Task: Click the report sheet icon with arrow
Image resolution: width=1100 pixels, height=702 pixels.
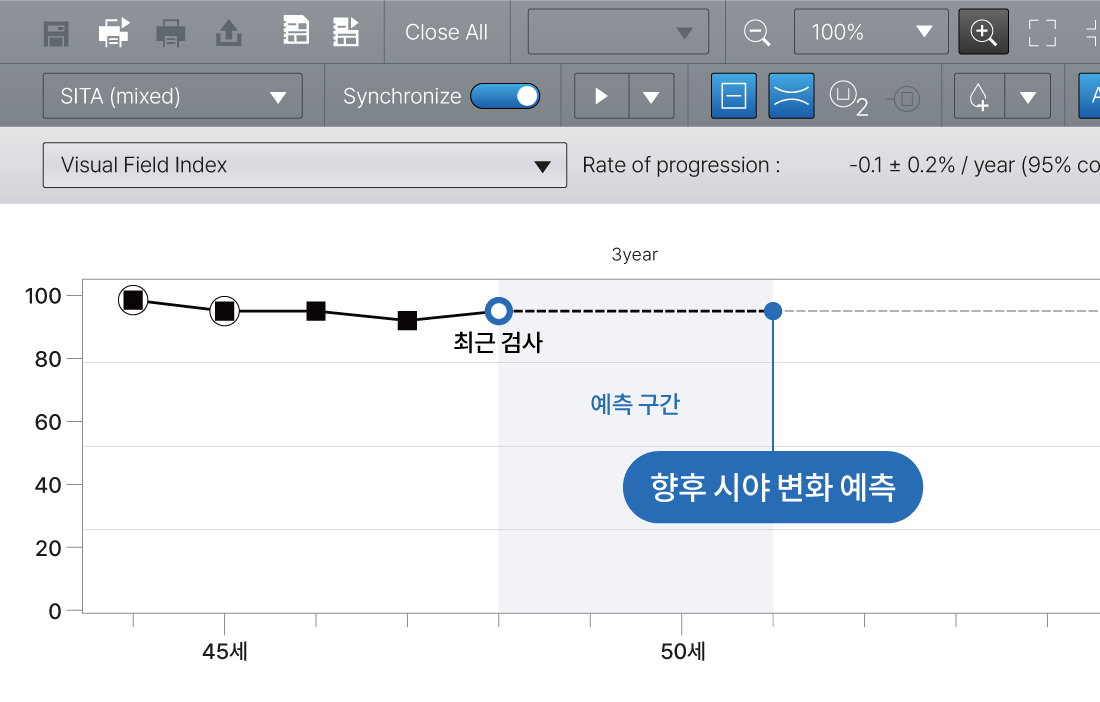Action: (346, 32)
